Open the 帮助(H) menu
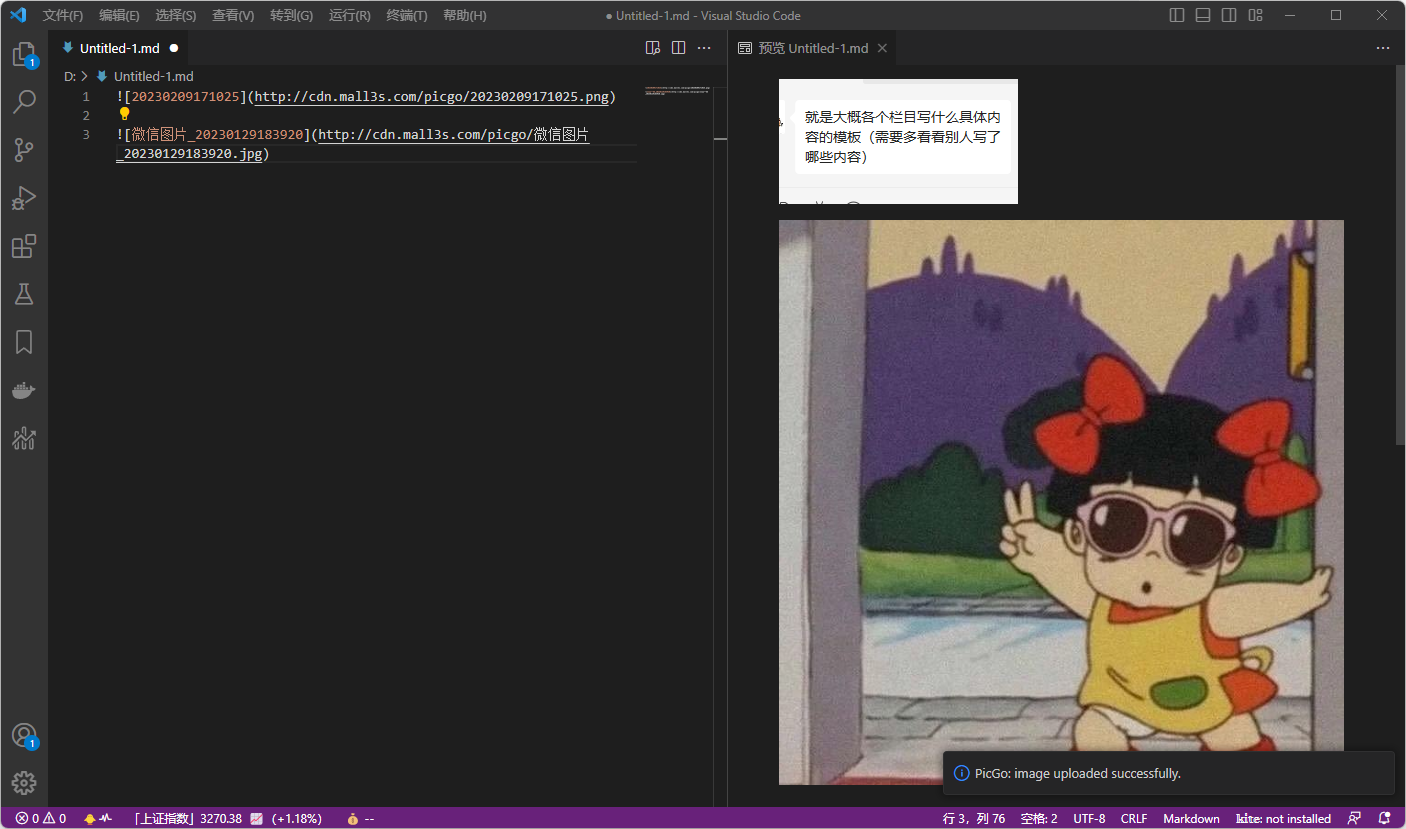Screen dimensions: 1406x829 [x=465, y=16]
